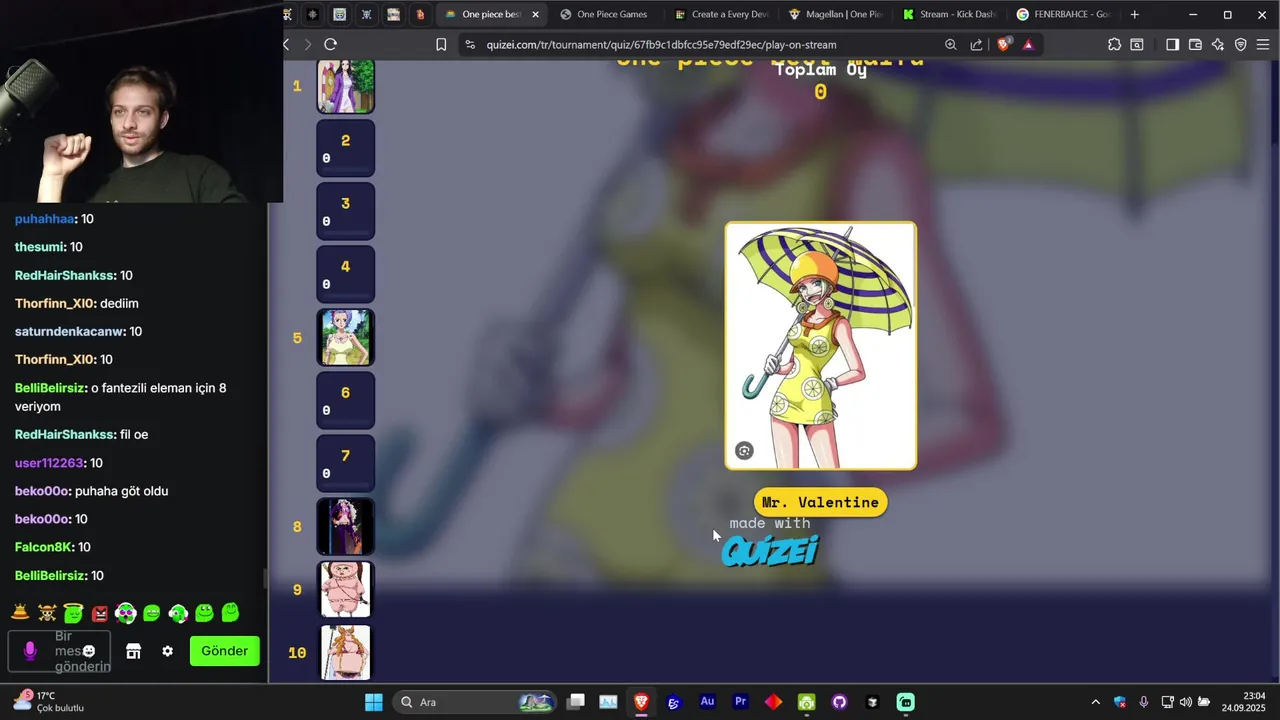
Task: Open Task View on taskbar
Action: point(575,702)
